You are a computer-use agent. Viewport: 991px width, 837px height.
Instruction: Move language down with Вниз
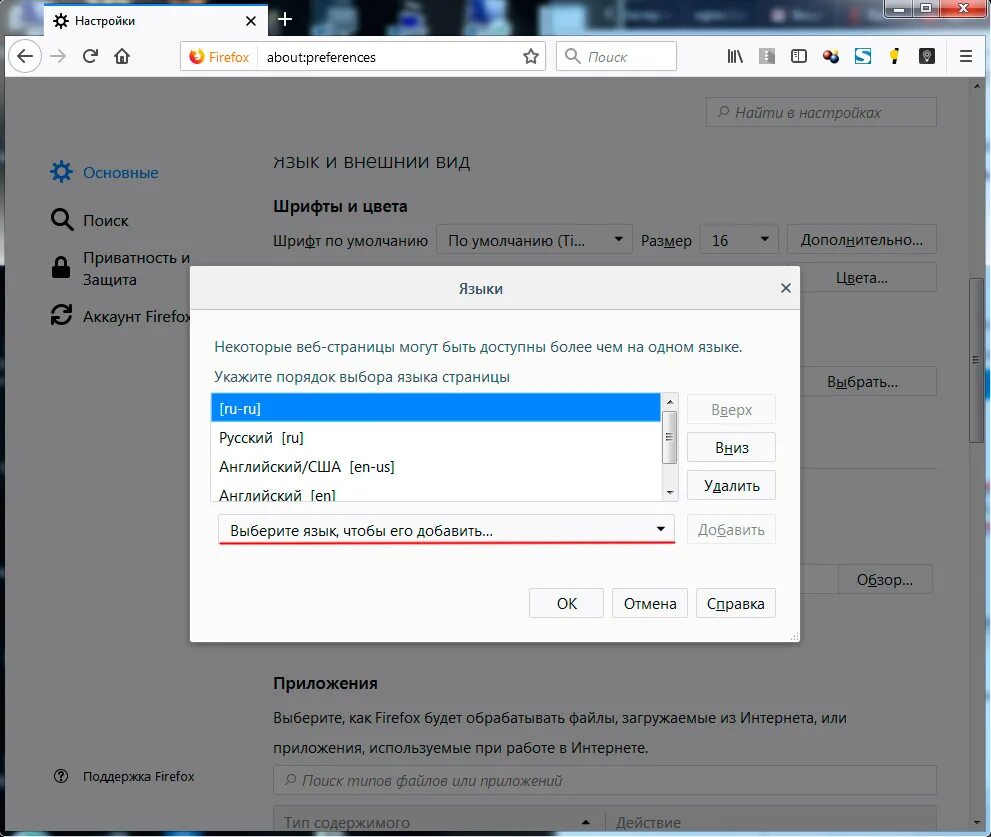731,448
